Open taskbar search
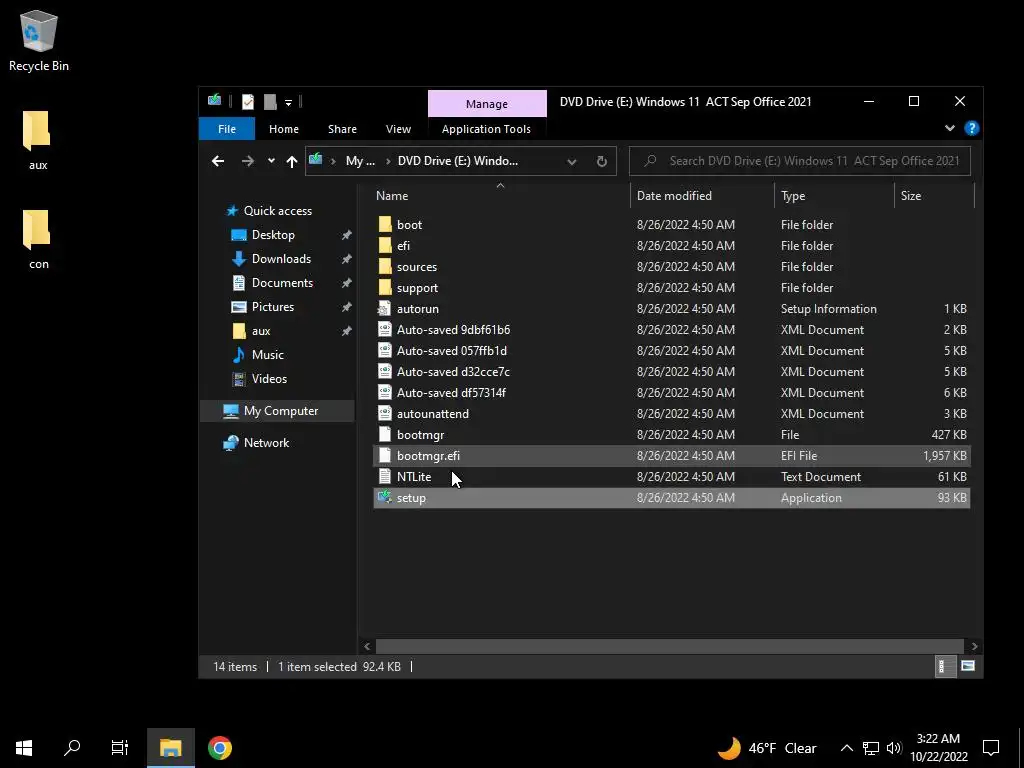The height and width of the screenshot is (768, 1024). tap(72, 748)
